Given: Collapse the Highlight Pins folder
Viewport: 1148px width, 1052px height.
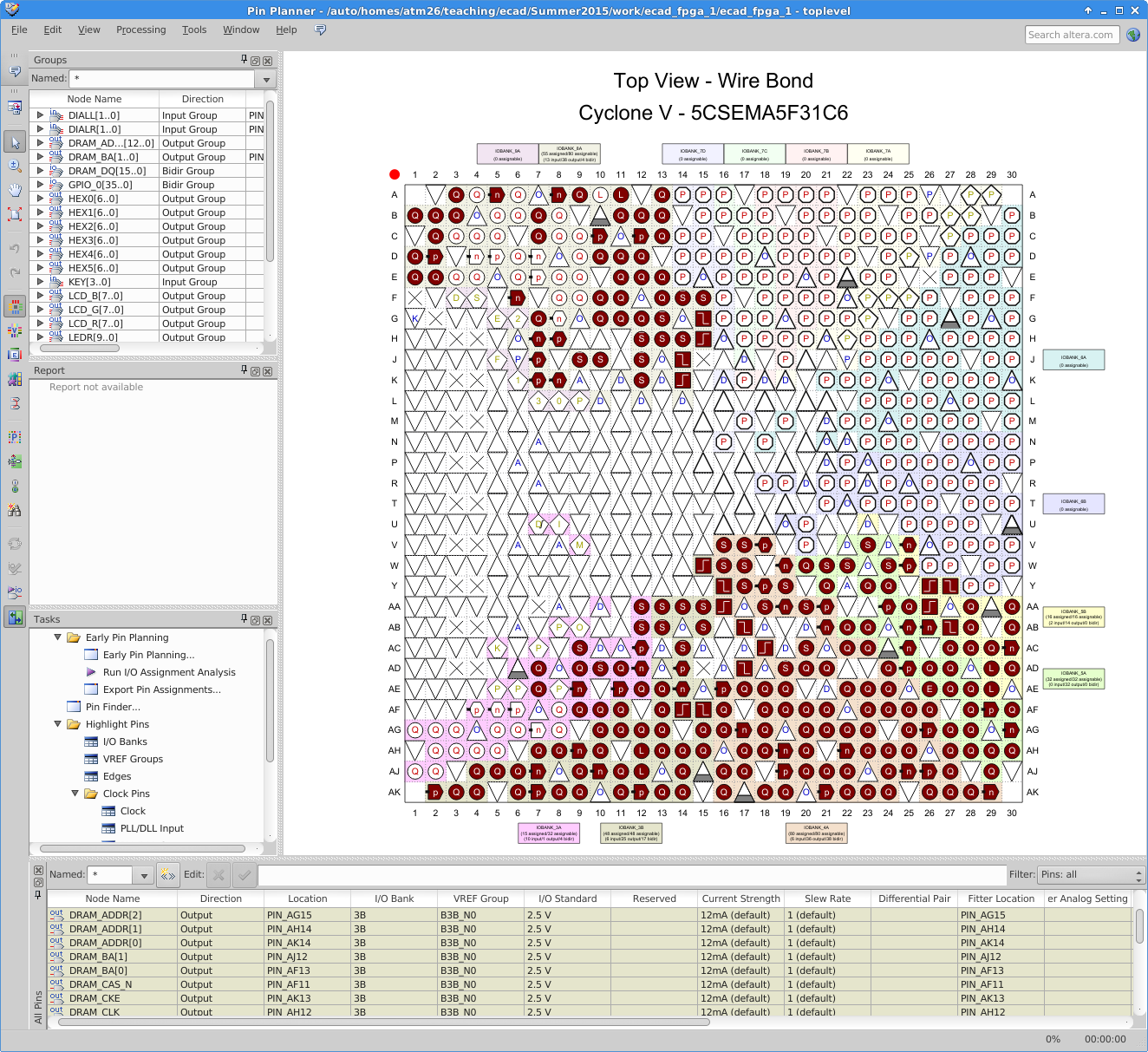Looking at the screenshot, I should pos(58,724).
